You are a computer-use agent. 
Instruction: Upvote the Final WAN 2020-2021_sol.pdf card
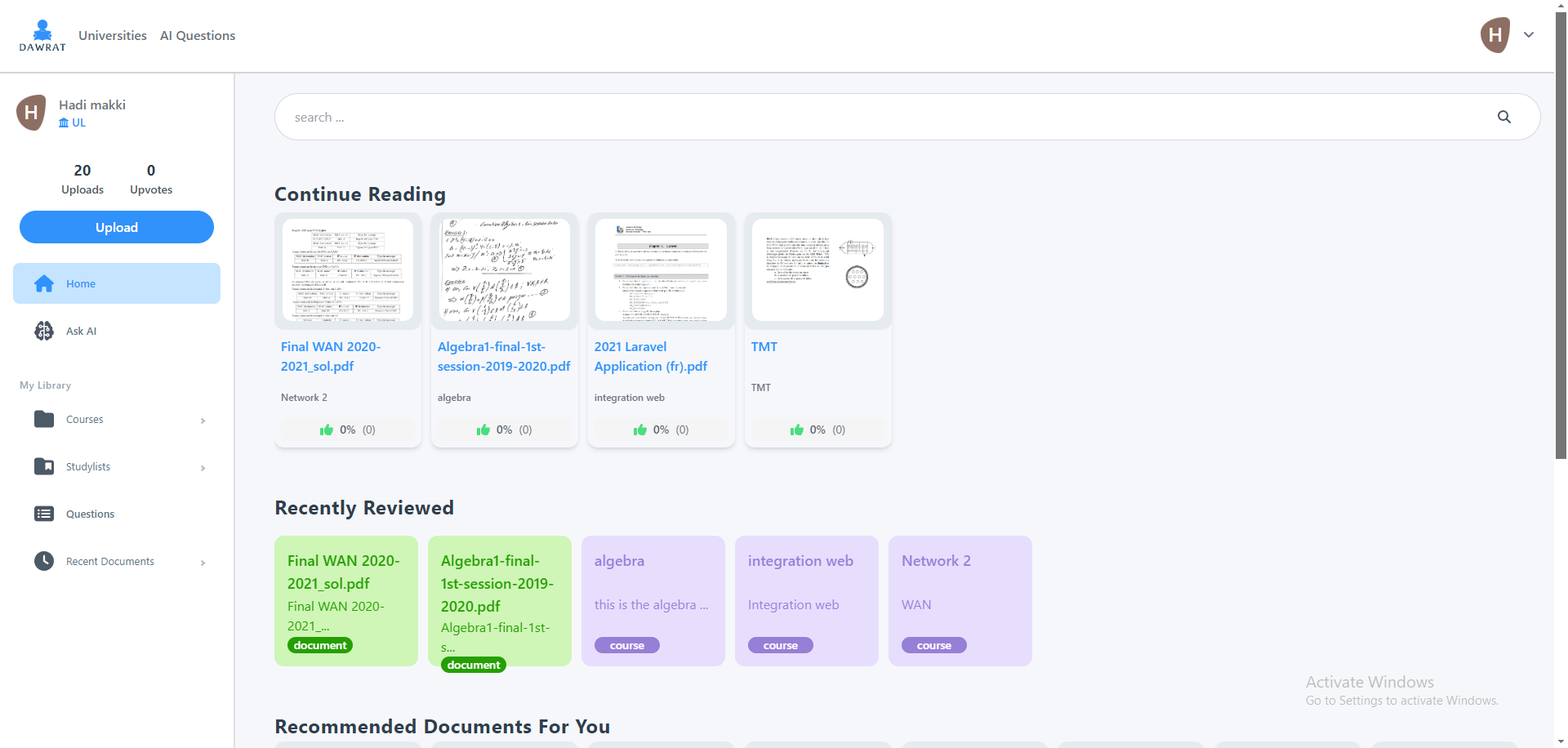click(327, 430)
